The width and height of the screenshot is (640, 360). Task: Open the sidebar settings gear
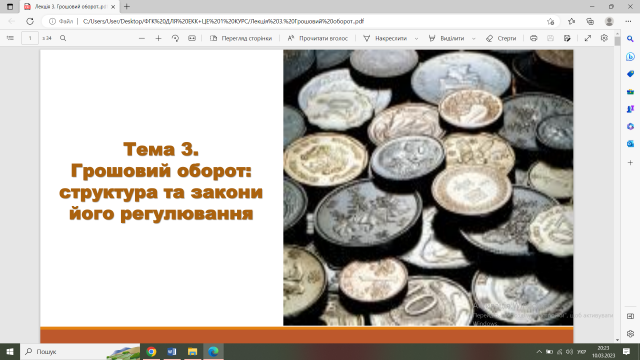630,333
